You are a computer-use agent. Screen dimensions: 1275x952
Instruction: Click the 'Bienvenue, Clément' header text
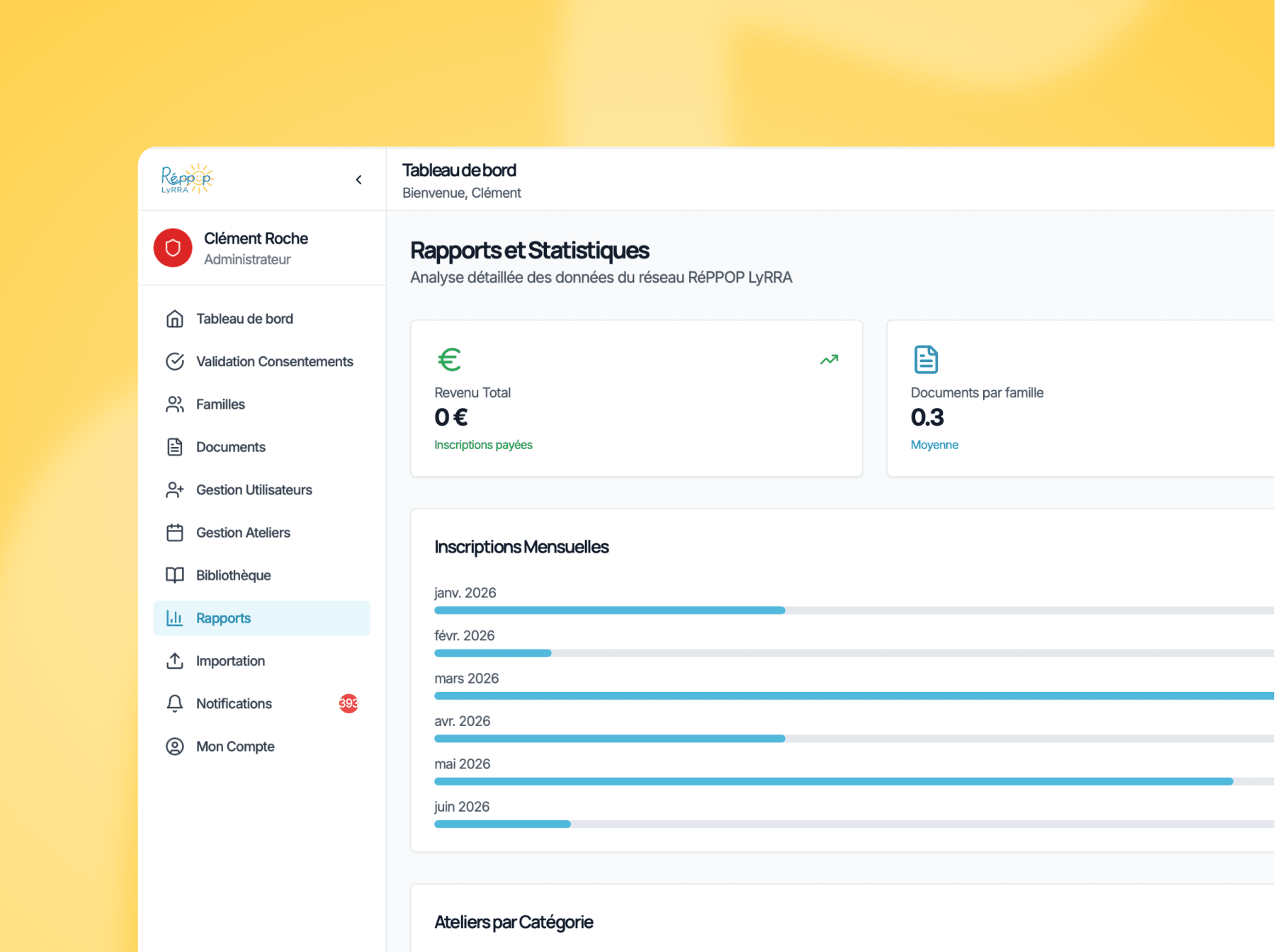pyautogui.click(x=462, y=193)
